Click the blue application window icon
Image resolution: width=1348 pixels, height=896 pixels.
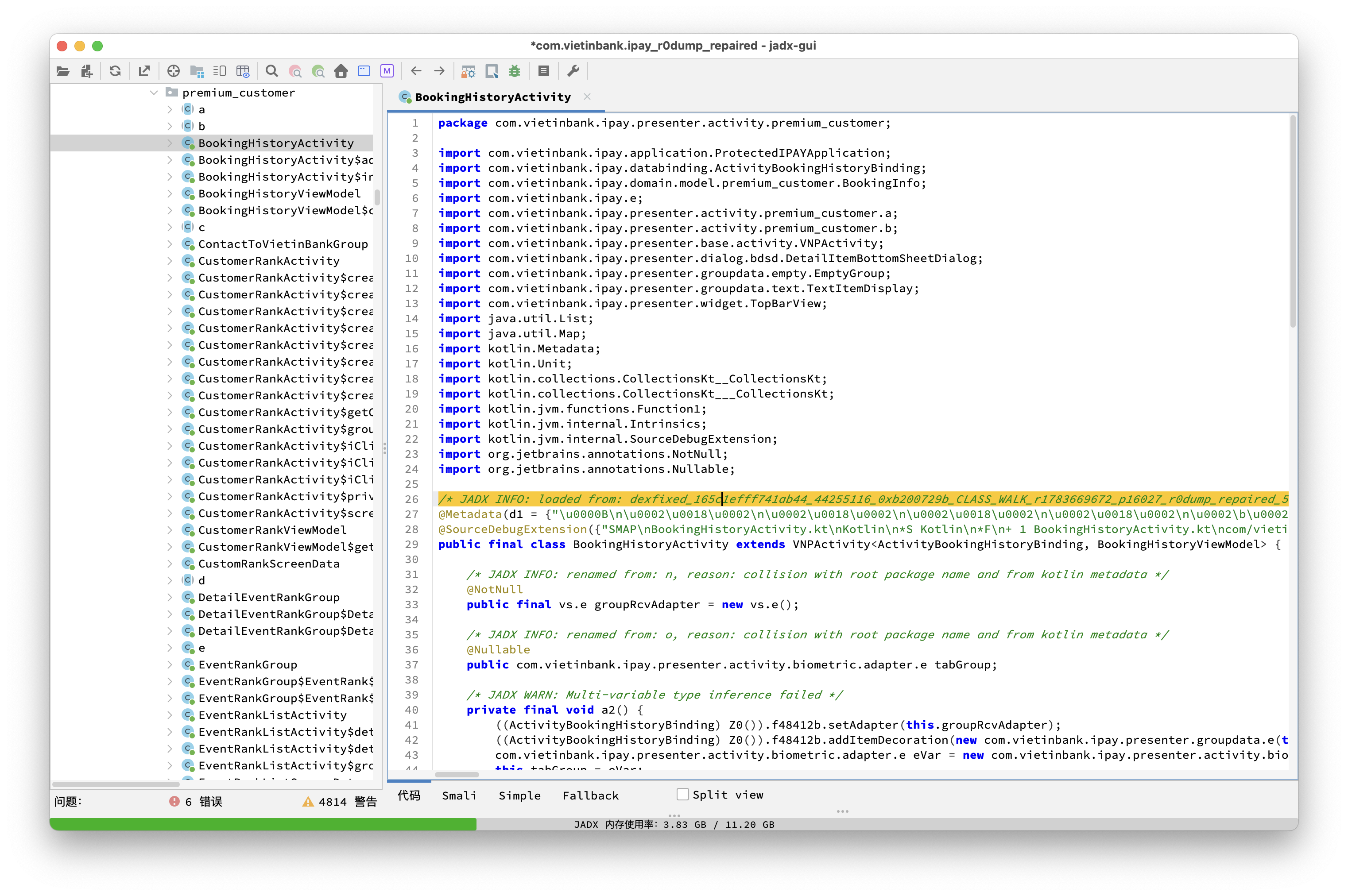pyautogui.click(x=364, y=71)
